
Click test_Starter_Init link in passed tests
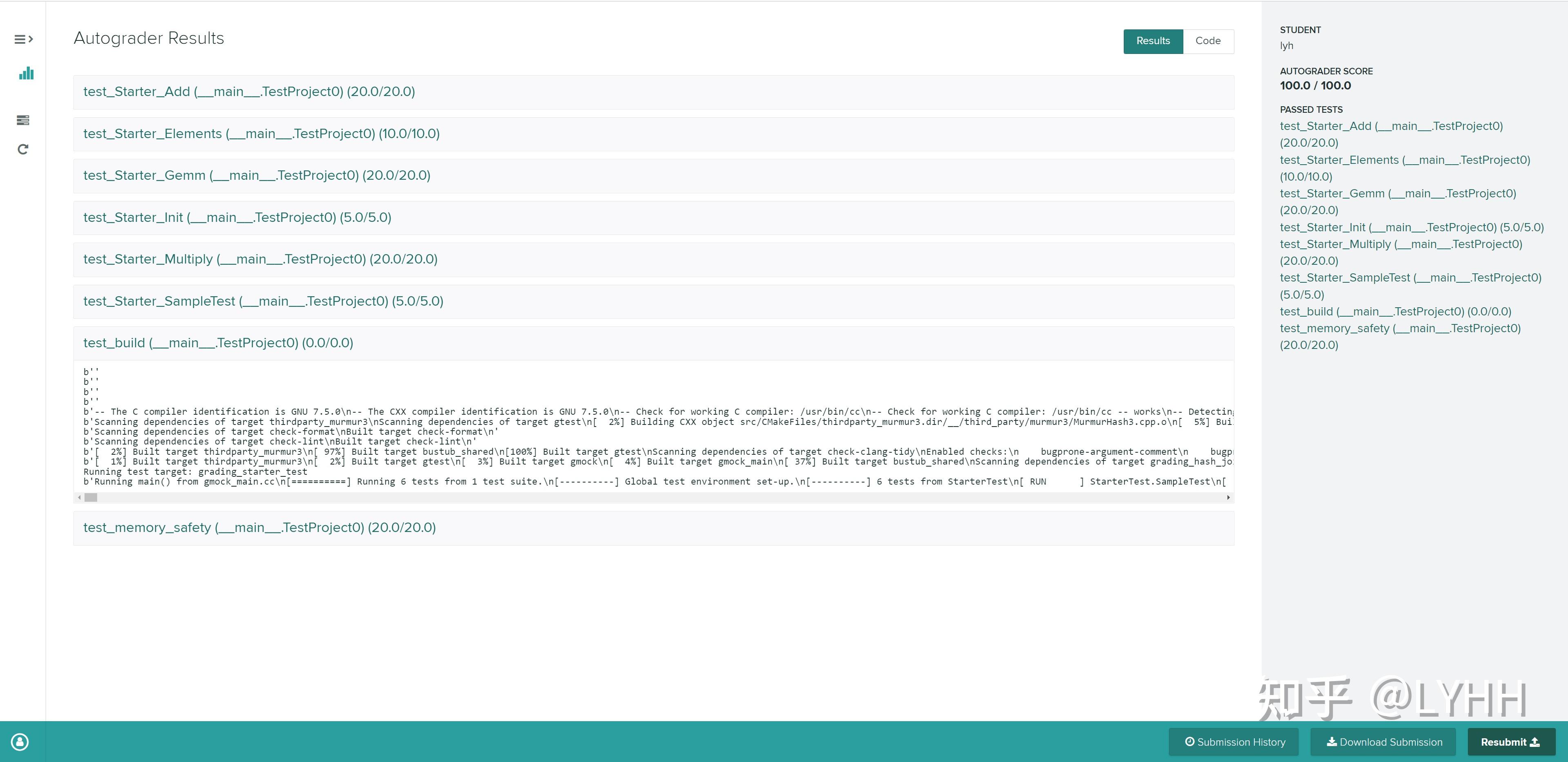(x=1411, y=228)
